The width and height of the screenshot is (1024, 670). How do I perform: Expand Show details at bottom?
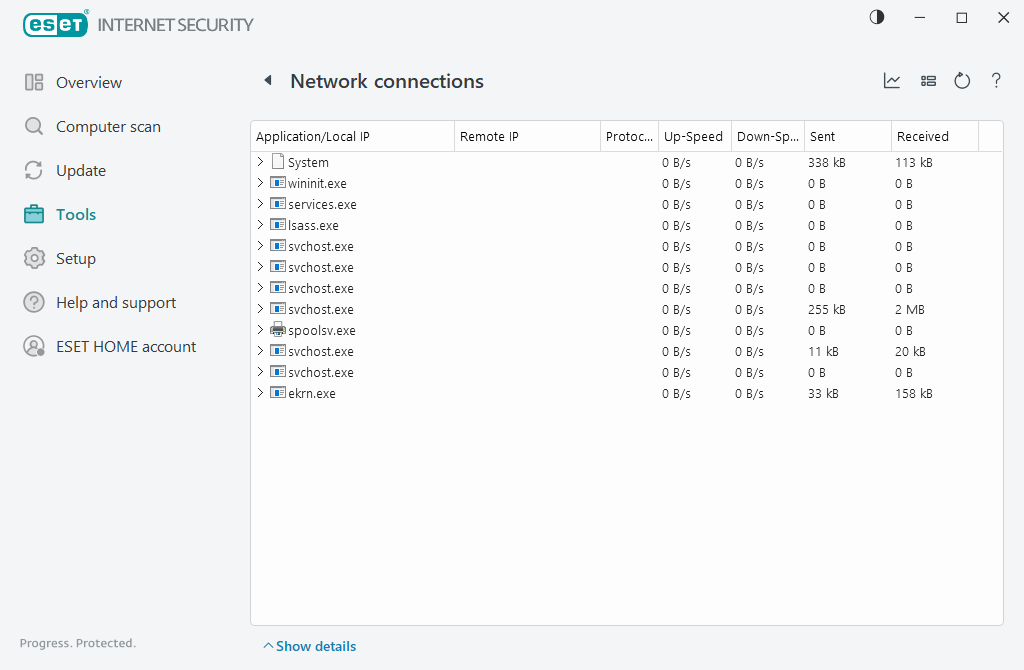pos(309,646)
